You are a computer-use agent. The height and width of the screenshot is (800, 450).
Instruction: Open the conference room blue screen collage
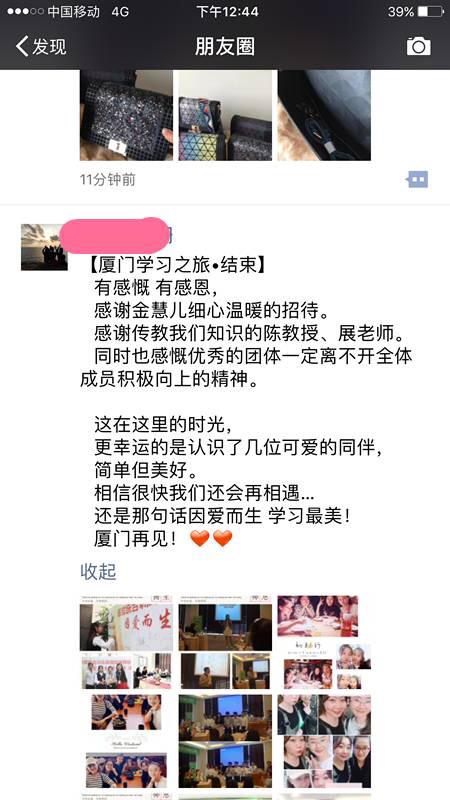point(225,741)
